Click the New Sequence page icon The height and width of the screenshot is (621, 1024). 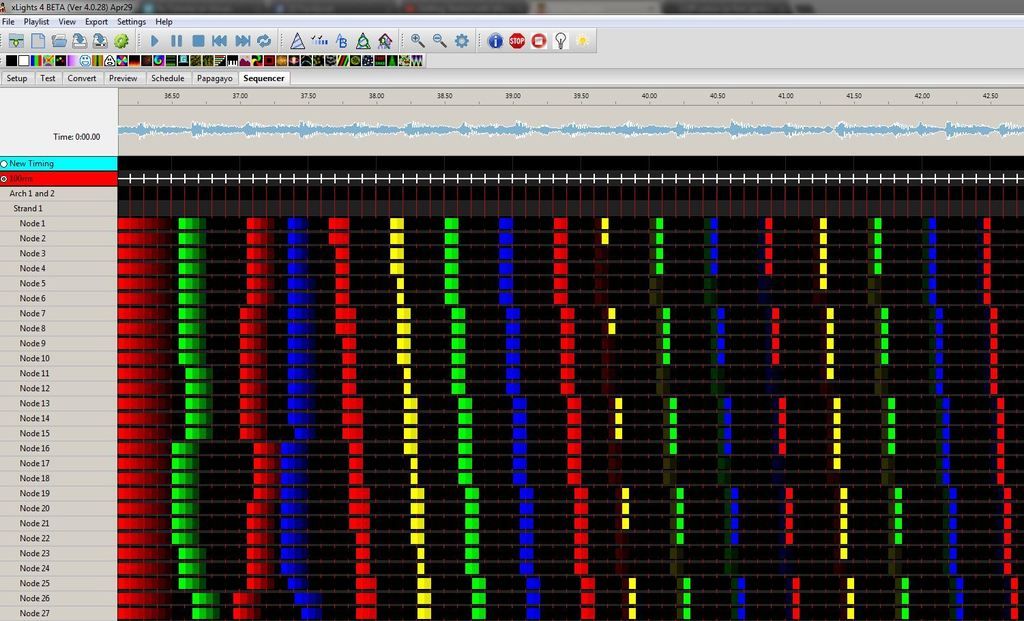point(38,41)
